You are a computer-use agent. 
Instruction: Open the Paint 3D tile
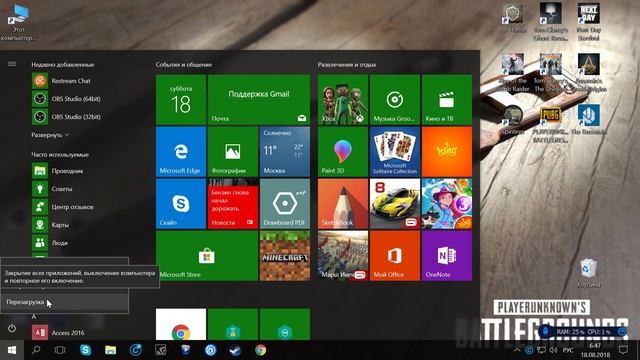[343, 151]
